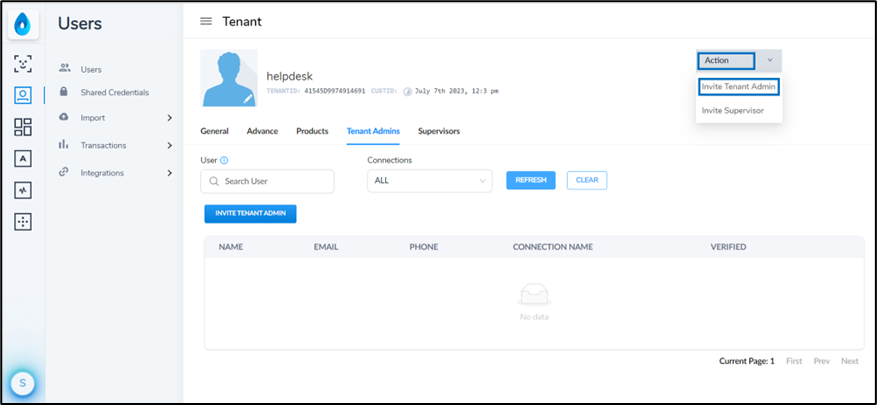Click the CLEAR button
Viewport: 877px width, 405px height.
[x=587, y=180]
